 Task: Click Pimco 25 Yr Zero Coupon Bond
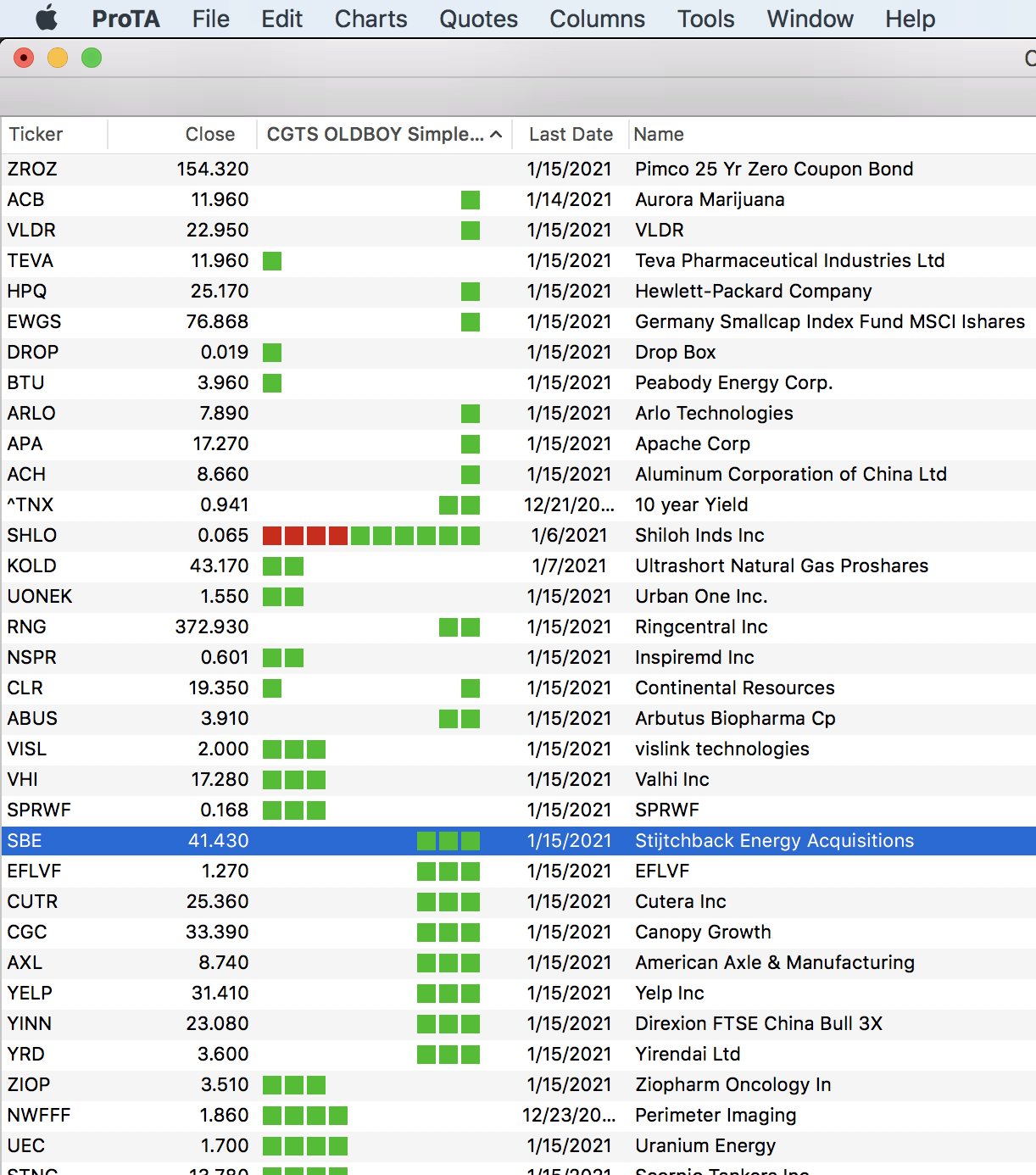point(774,169)
